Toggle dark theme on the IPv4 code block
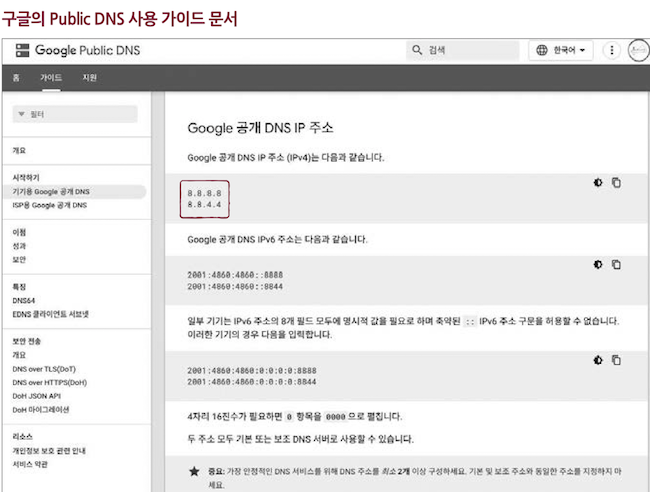650x492 pixels. coord(598,182)
